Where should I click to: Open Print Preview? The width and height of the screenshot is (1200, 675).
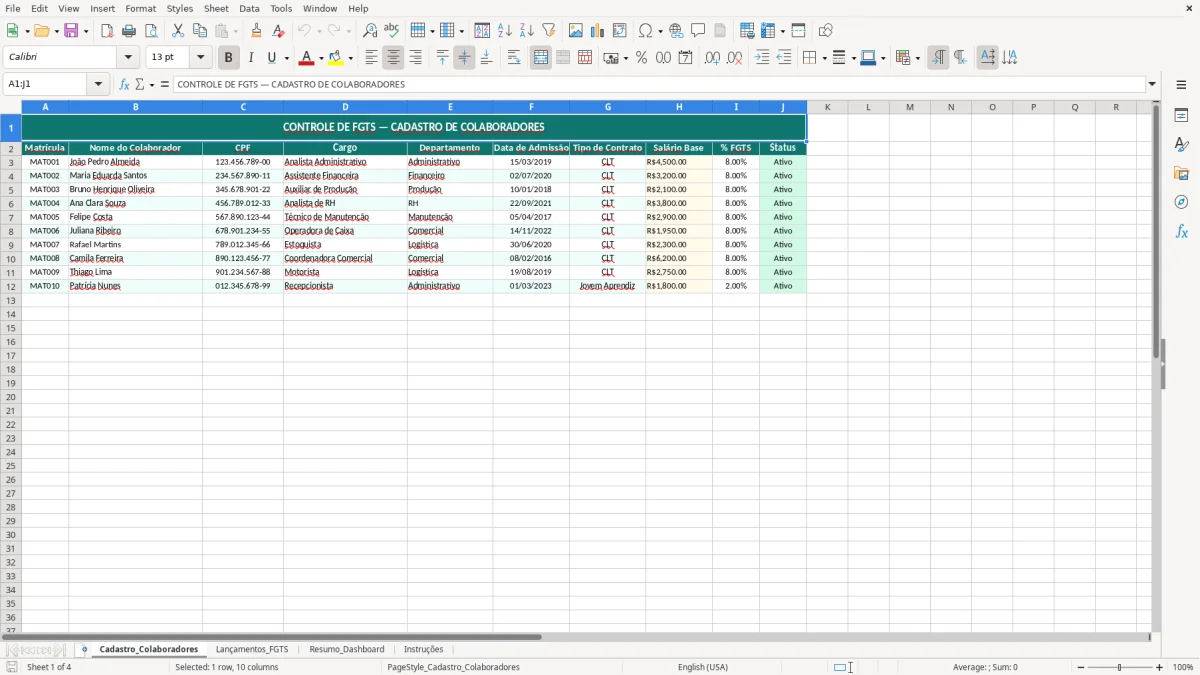[x=151, y=31]
